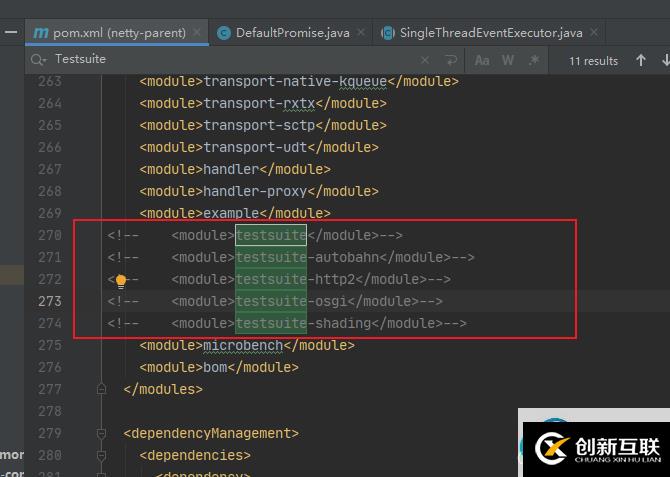Image resolution: width=670 pixels, height=477 pixels.
Task: Click the light bulb intention icon
Action: [x=121, y=281]
